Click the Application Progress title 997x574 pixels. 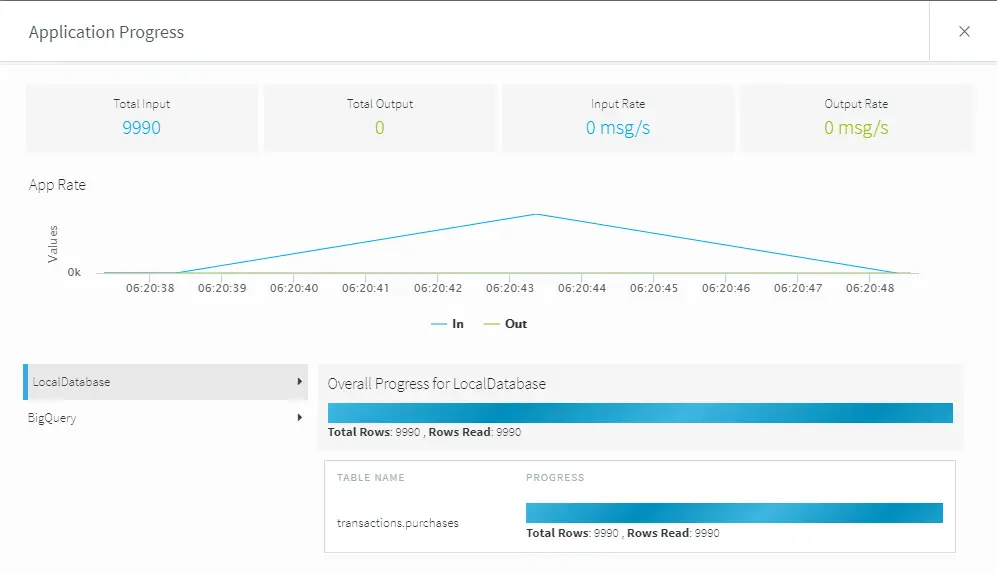coord(106,32)
